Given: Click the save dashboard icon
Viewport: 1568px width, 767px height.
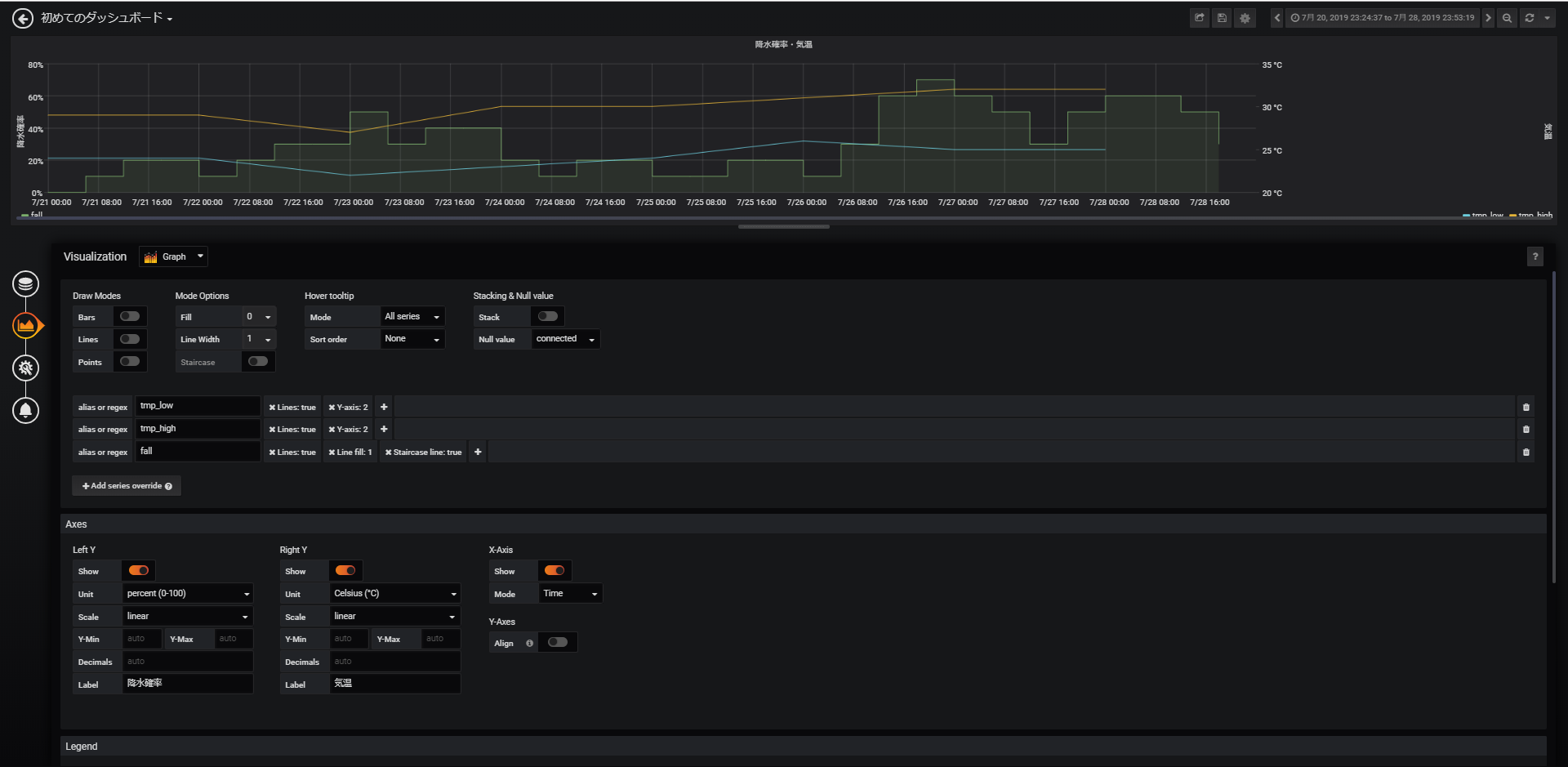Looking at the screenshot, I should click(x=1222, y=18).
